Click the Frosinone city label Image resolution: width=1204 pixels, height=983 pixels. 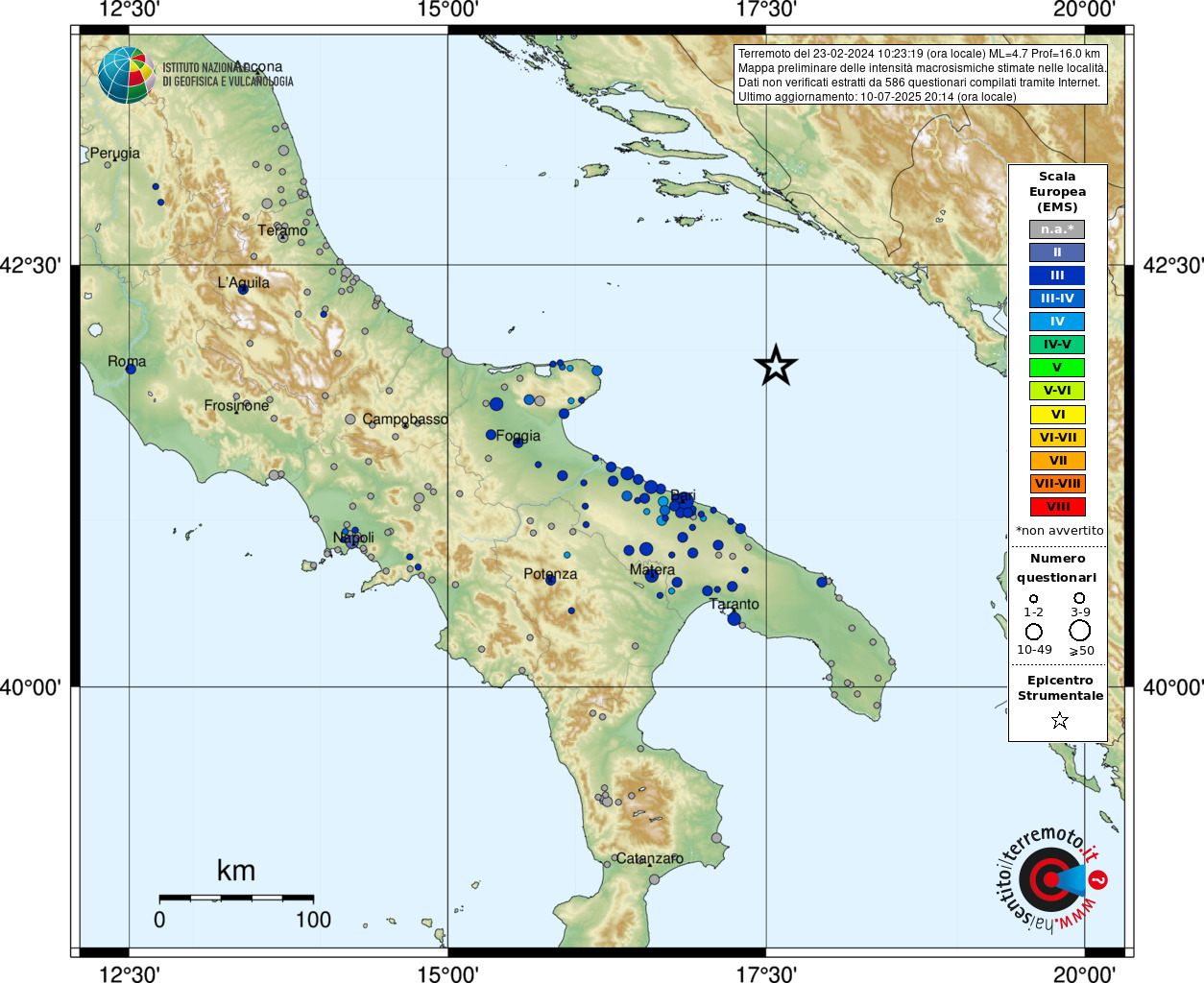tap(237, 405)
